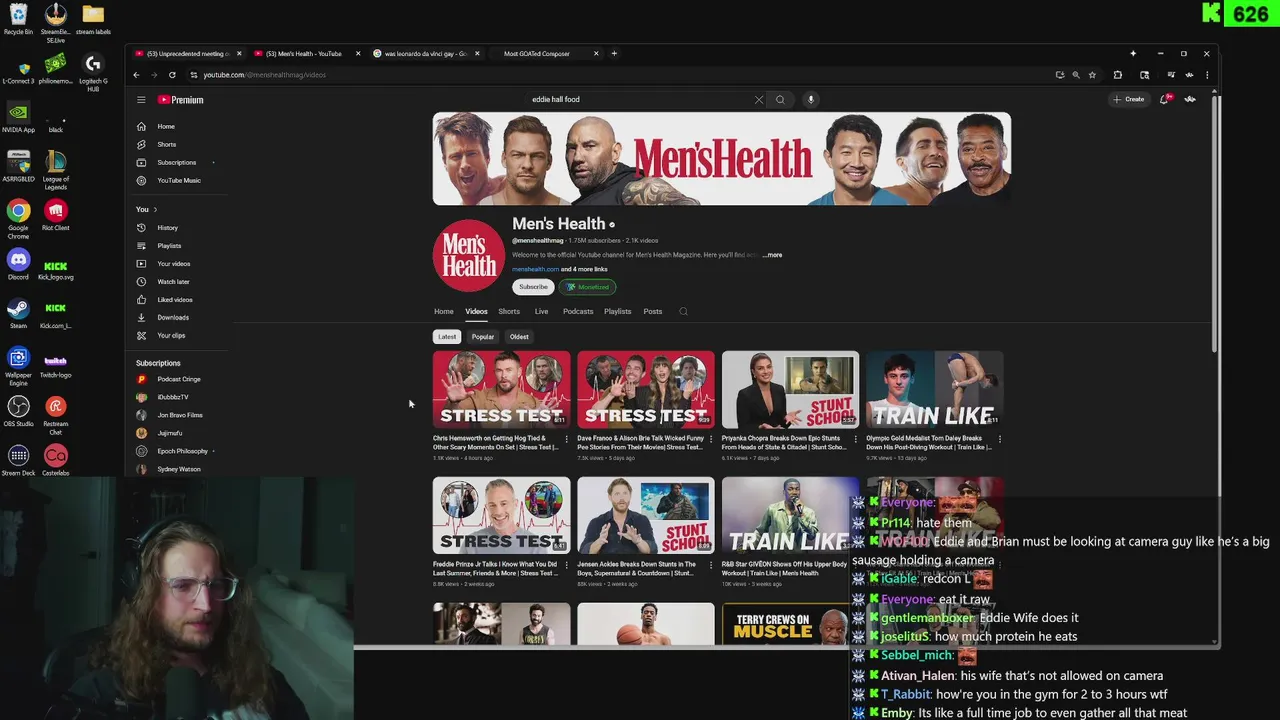This screenshot has height=720, width=1280.
Task: Click the YouTube Premium logo
Action: tap(180, 100)
